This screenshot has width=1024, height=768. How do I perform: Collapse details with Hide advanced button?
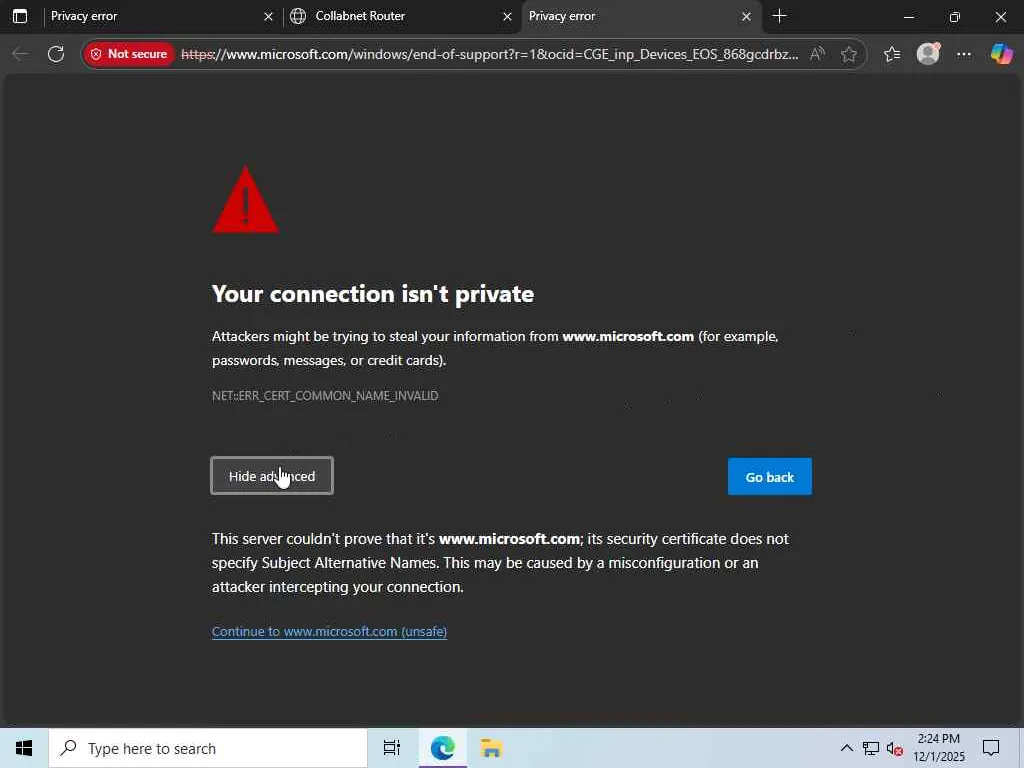tap(272, 476)
